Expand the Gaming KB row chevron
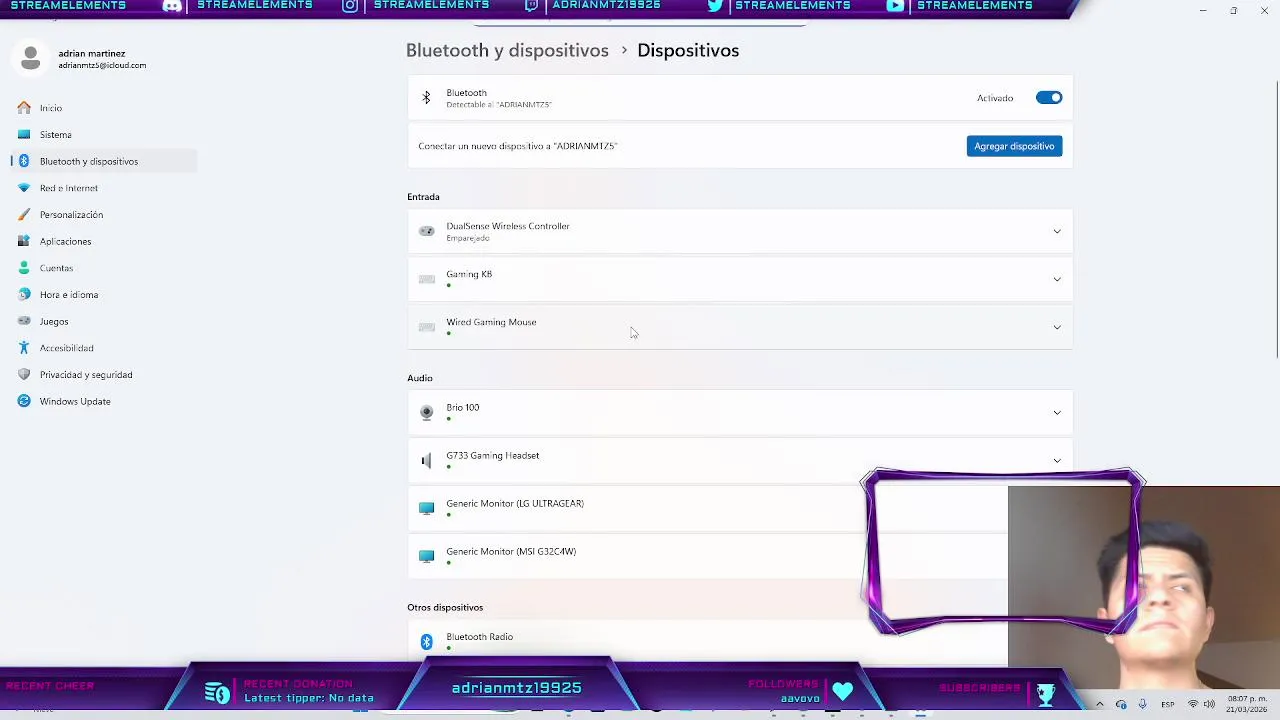The width and height of the screenshot is (1280, 720). click(x=1057, y=279)
